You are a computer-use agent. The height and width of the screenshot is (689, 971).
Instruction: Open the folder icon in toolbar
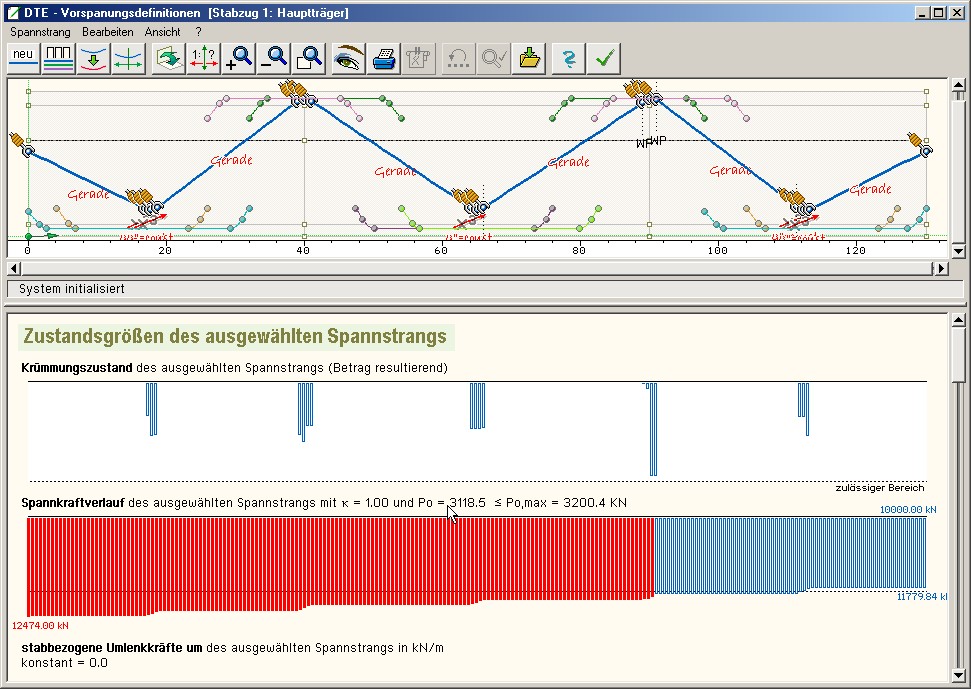click(529, 58)
